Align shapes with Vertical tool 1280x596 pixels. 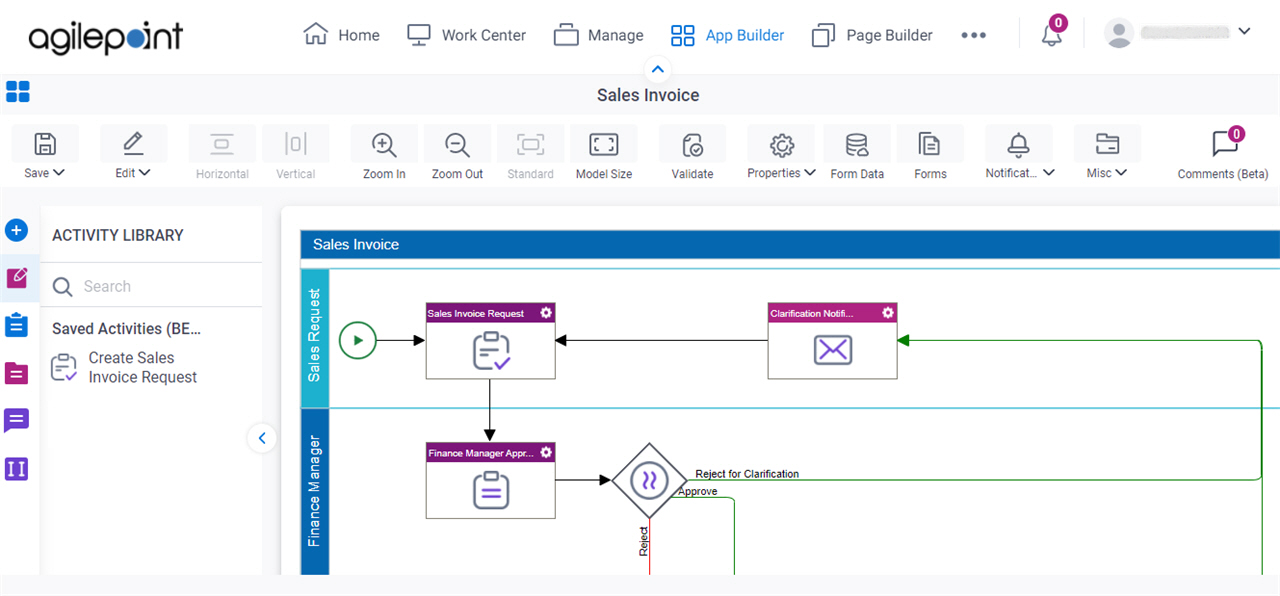(x=296, y=155)
